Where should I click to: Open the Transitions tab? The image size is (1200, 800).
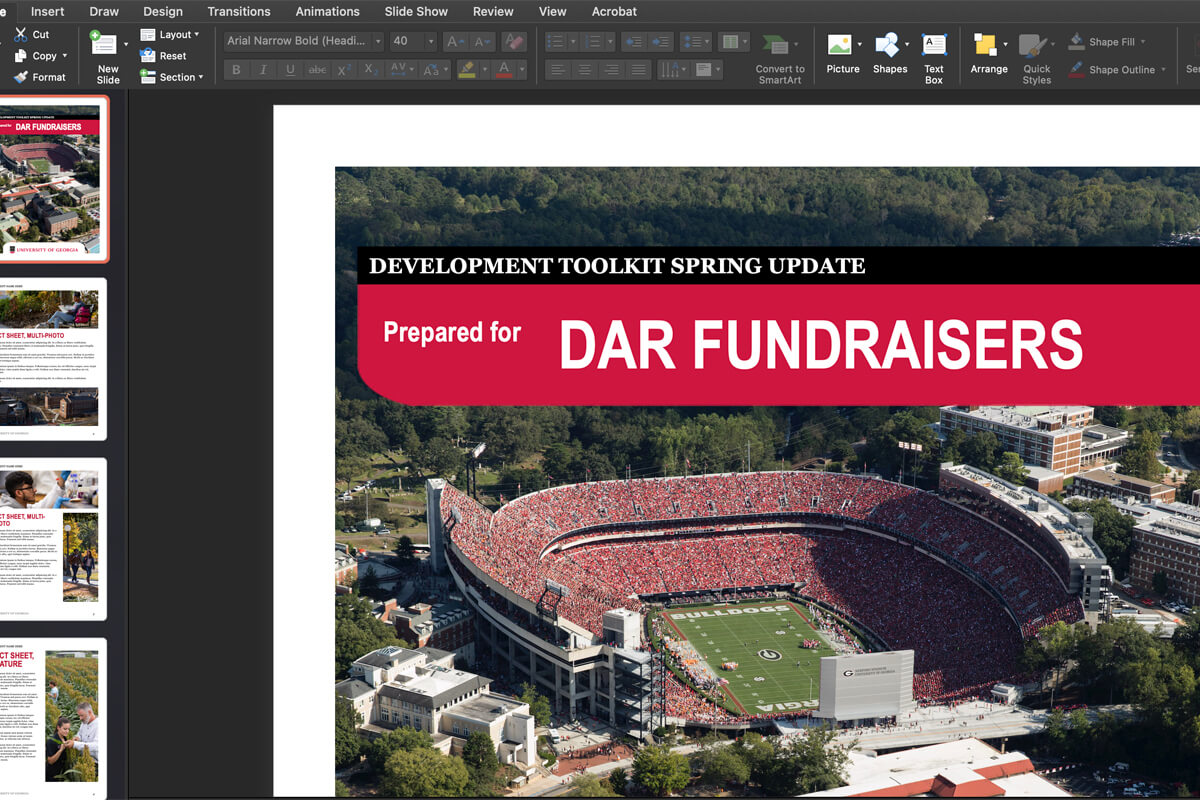(x=239, y=11)
